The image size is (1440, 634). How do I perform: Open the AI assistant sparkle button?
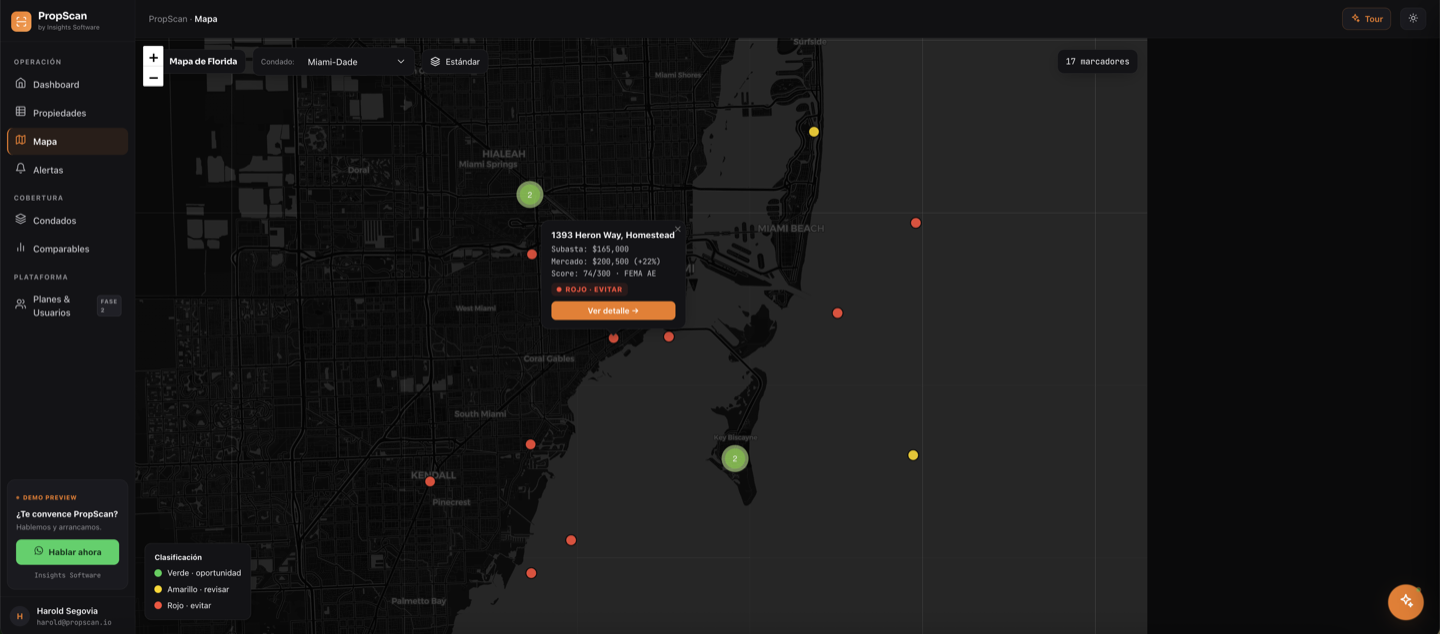[x=1405, y=601]
